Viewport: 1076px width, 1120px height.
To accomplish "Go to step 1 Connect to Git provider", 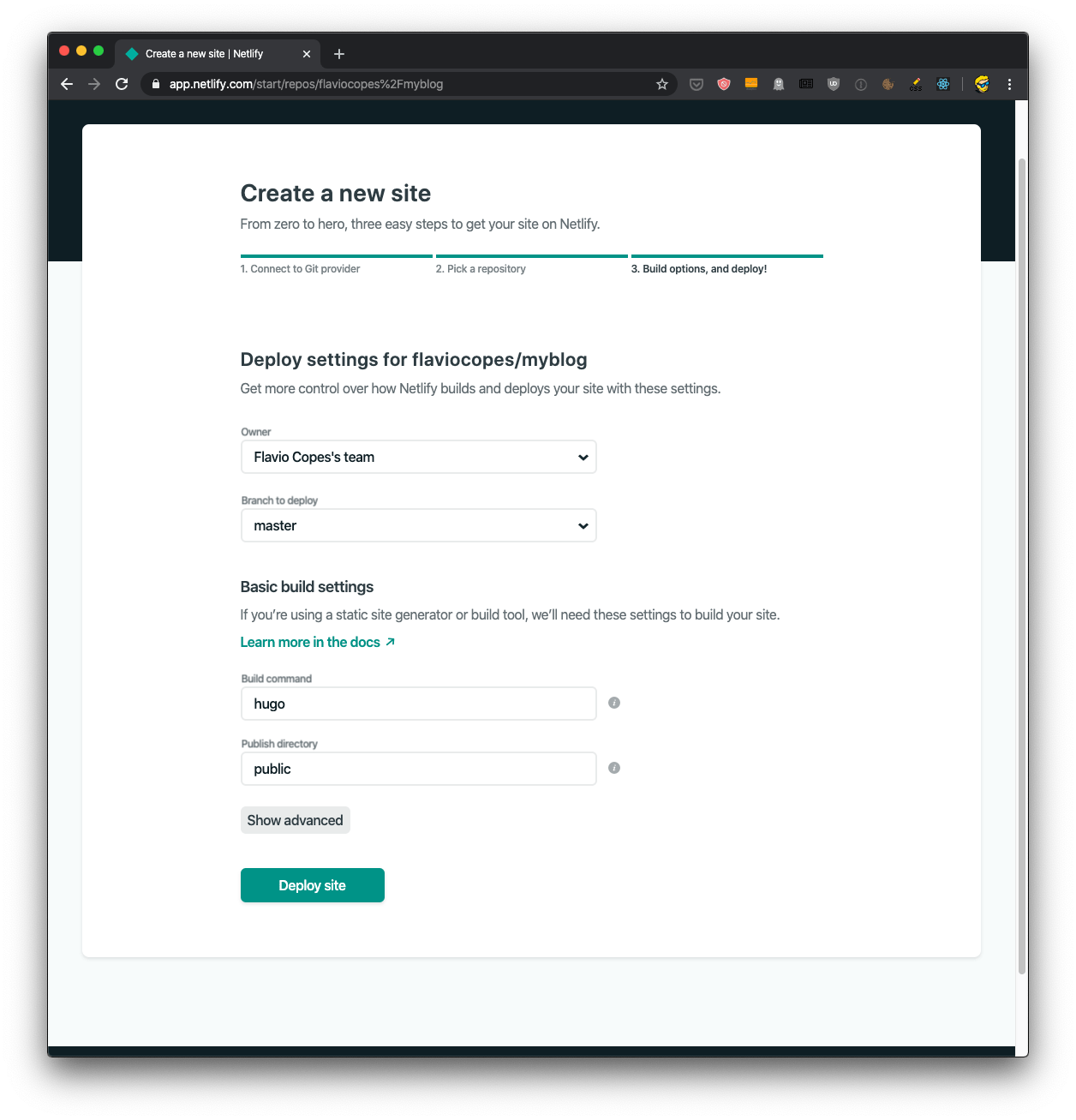I will (x=300, y=269).
